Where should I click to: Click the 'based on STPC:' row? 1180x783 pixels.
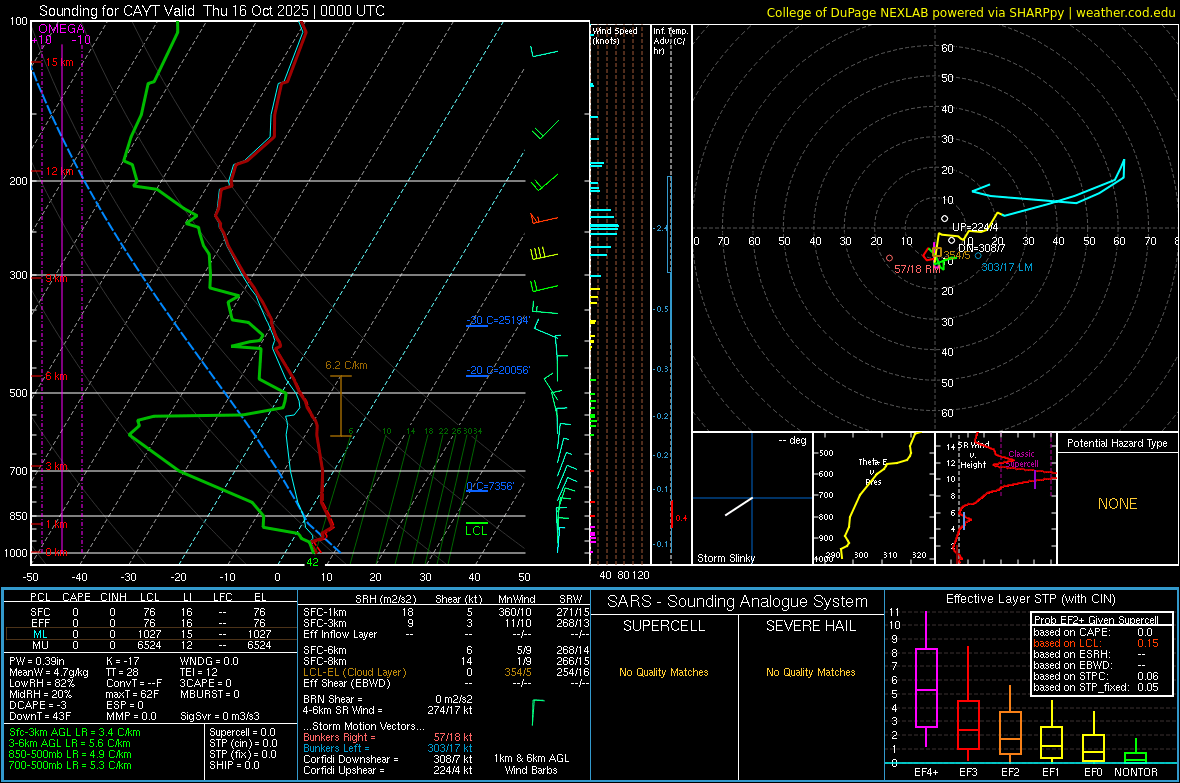[1096, 676]
